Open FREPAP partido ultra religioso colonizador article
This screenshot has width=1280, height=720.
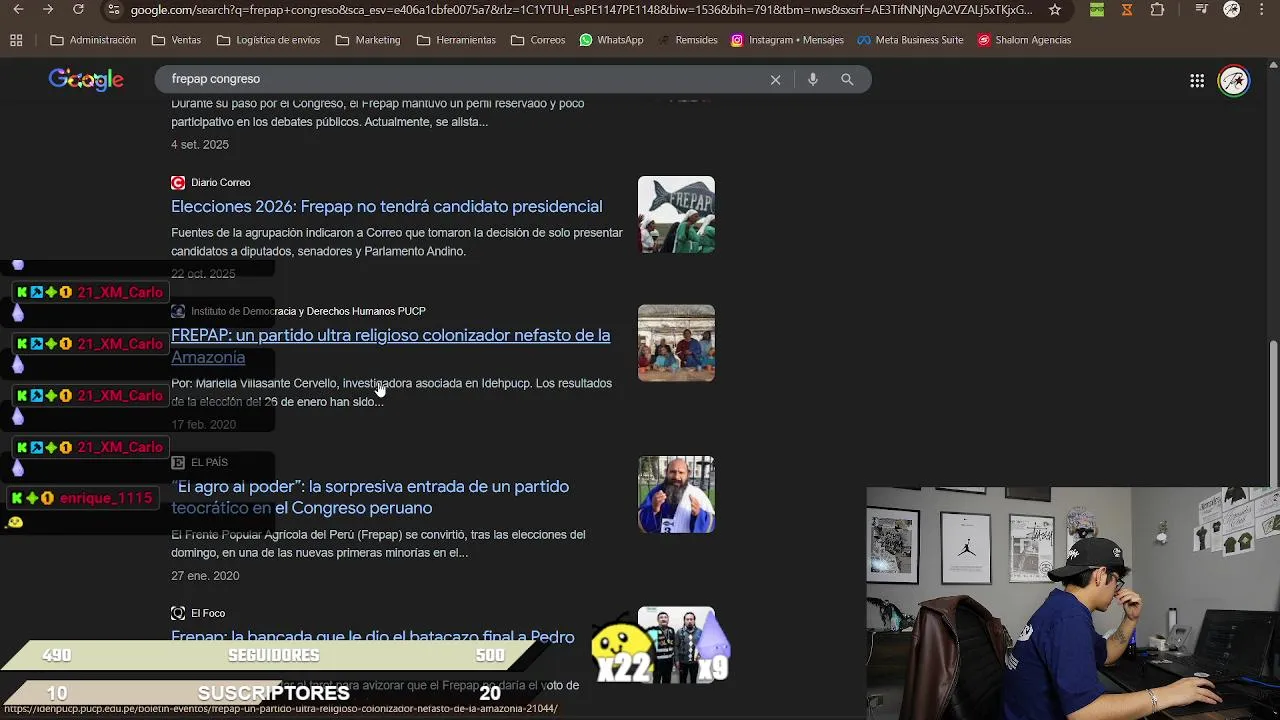390,346
